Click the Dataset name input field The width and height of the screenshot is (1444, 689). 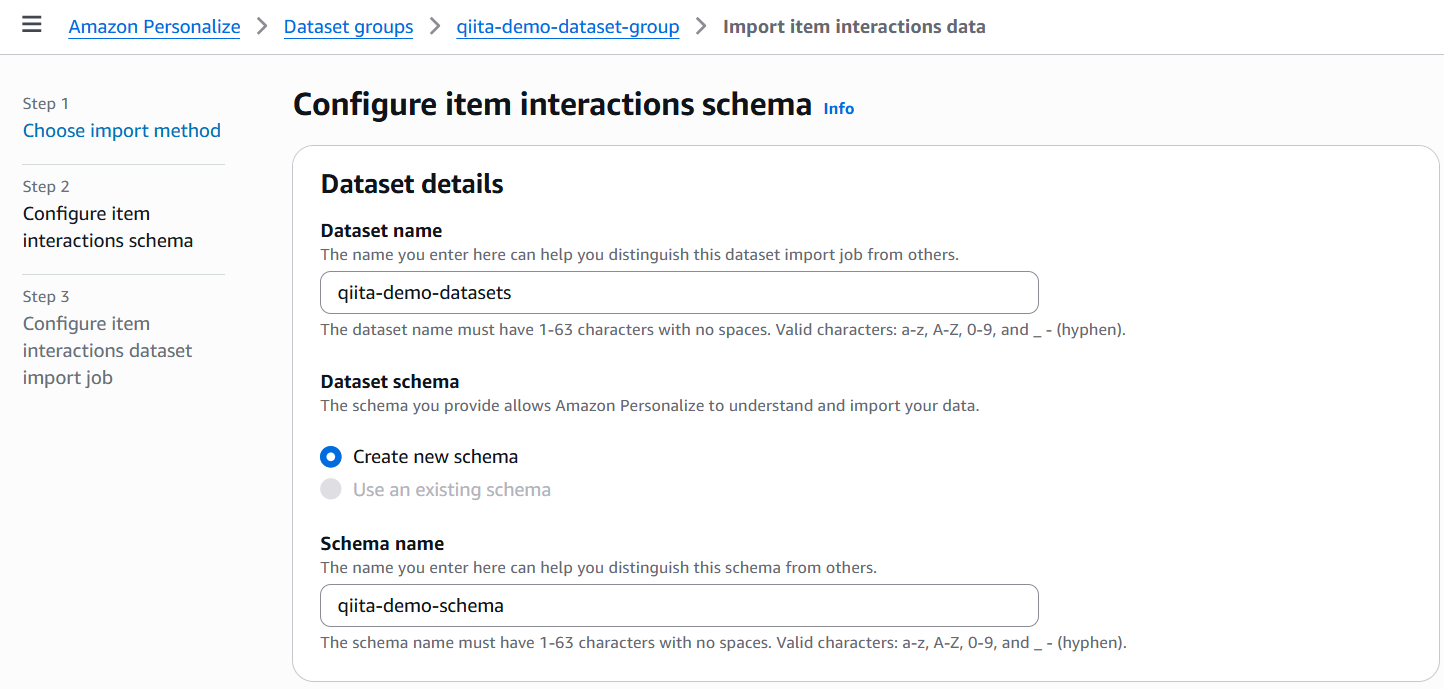tap(679, 293)
